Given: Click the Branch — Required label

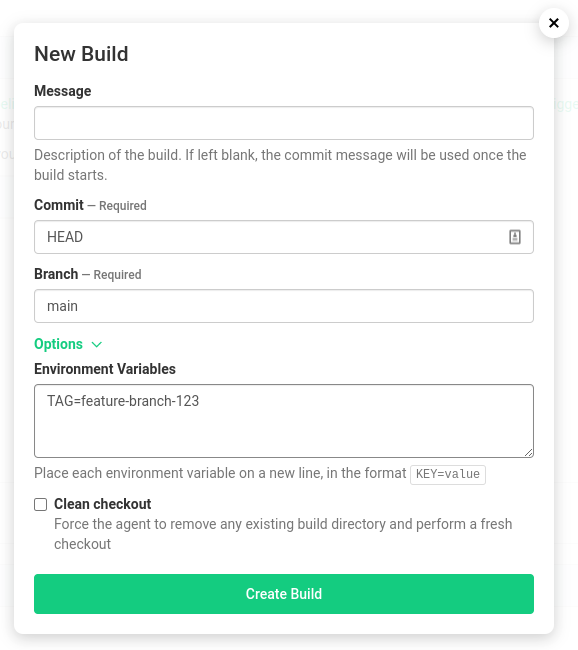Looking at the screenshot, I should click(x=88, y=274).
